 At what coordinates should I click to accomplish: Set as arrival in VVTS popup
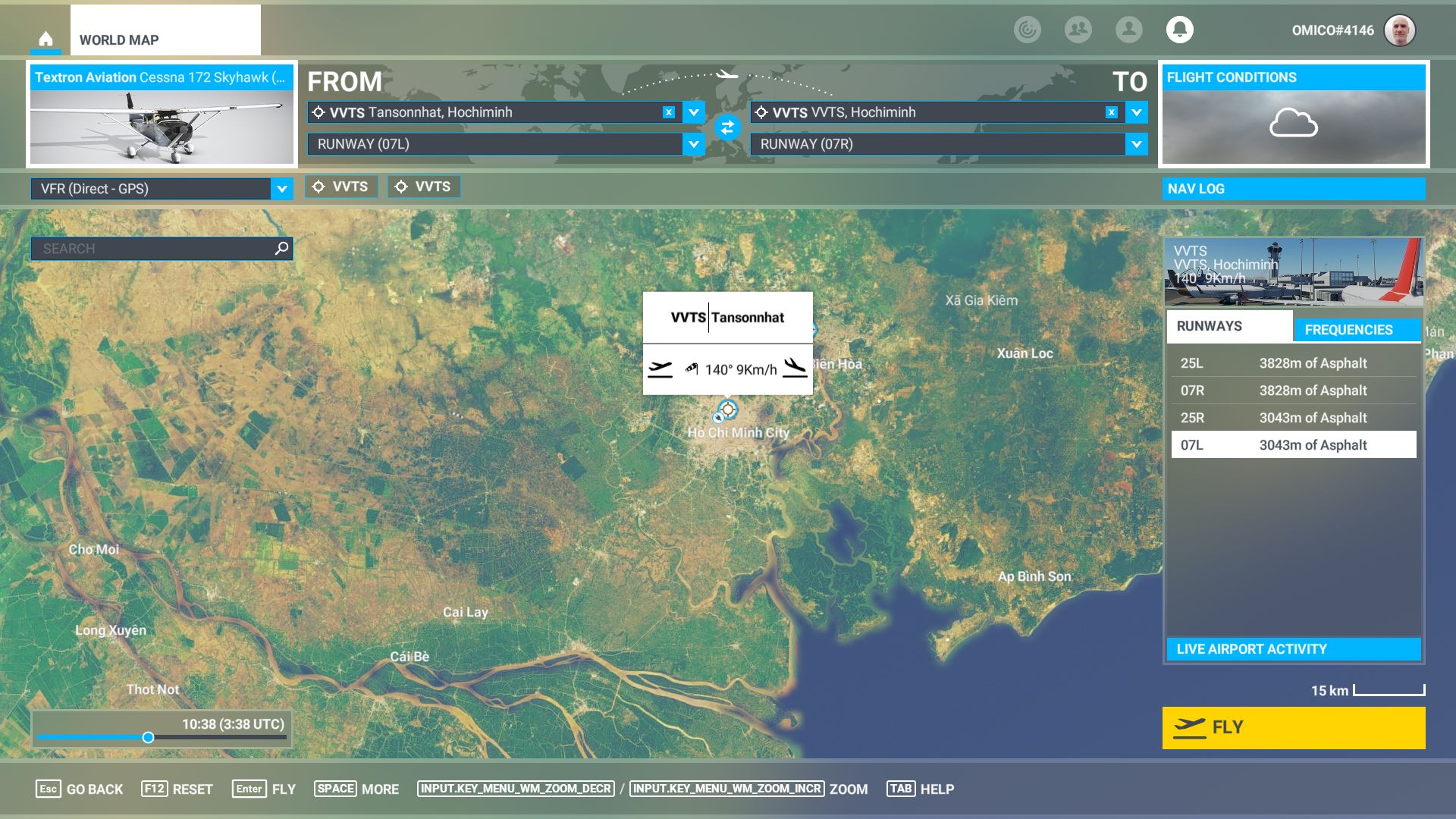795,369
